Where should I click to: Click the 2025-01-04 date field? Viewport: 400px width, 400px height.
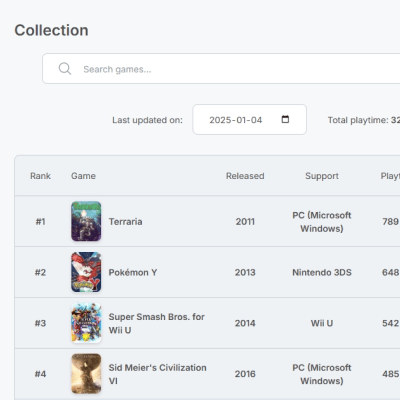(x=249, y=120)
